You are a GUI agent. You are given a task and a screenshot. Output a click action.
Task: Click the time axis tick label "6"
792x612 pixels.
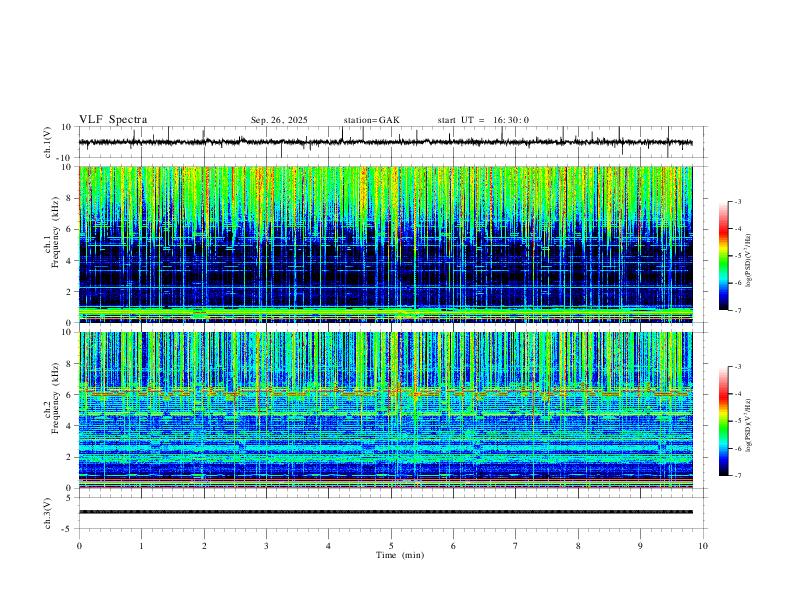[x=453, y=546]
